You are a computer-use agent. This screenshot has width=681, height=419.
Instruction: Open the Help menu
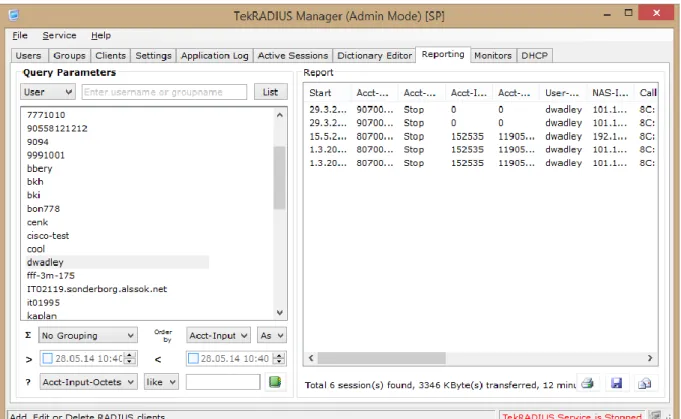(101, 35)
